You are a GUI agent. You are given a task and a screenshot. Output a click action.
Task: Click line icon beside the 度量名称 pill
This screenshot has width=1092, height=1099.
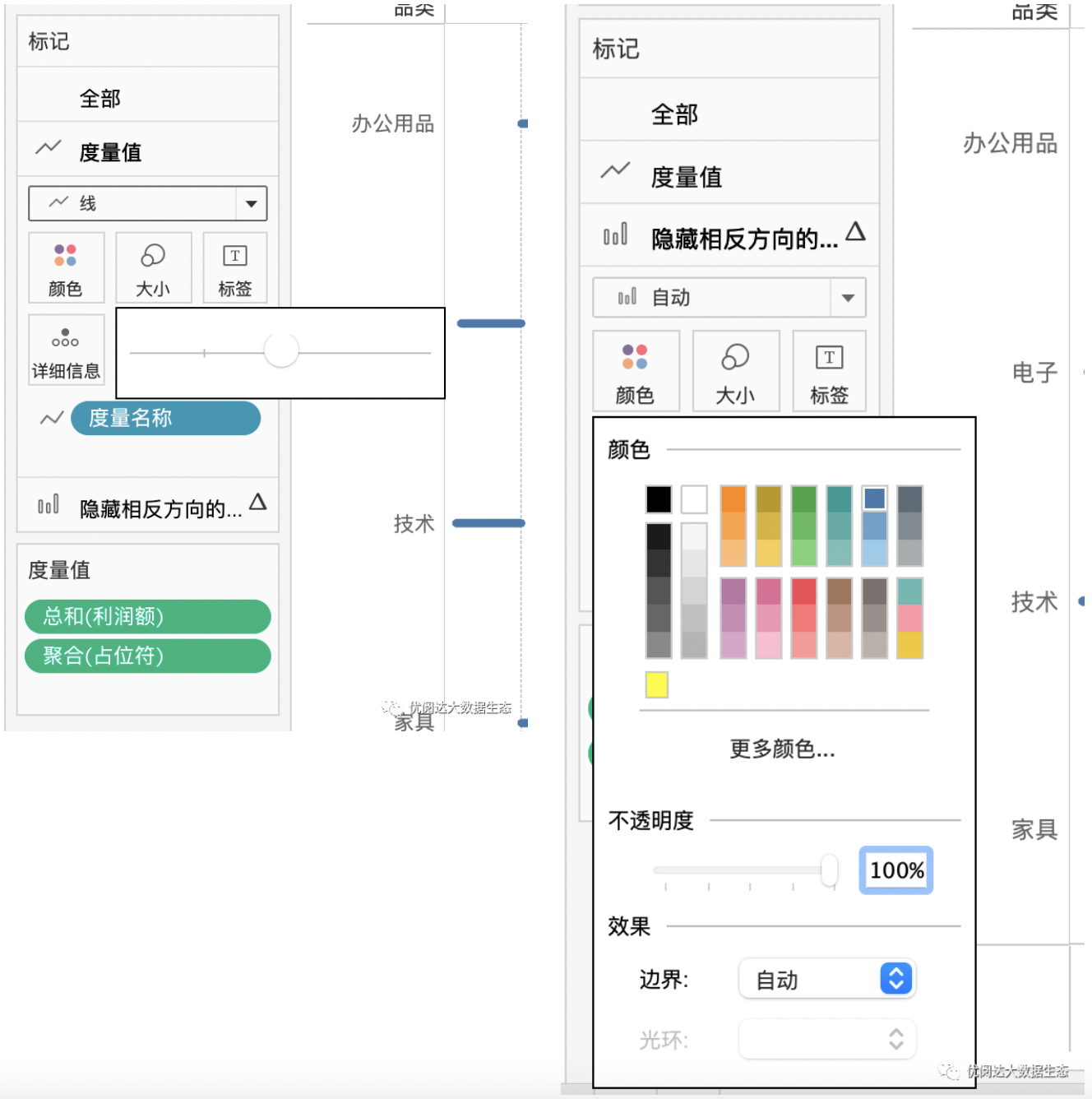tap(52, 419)
